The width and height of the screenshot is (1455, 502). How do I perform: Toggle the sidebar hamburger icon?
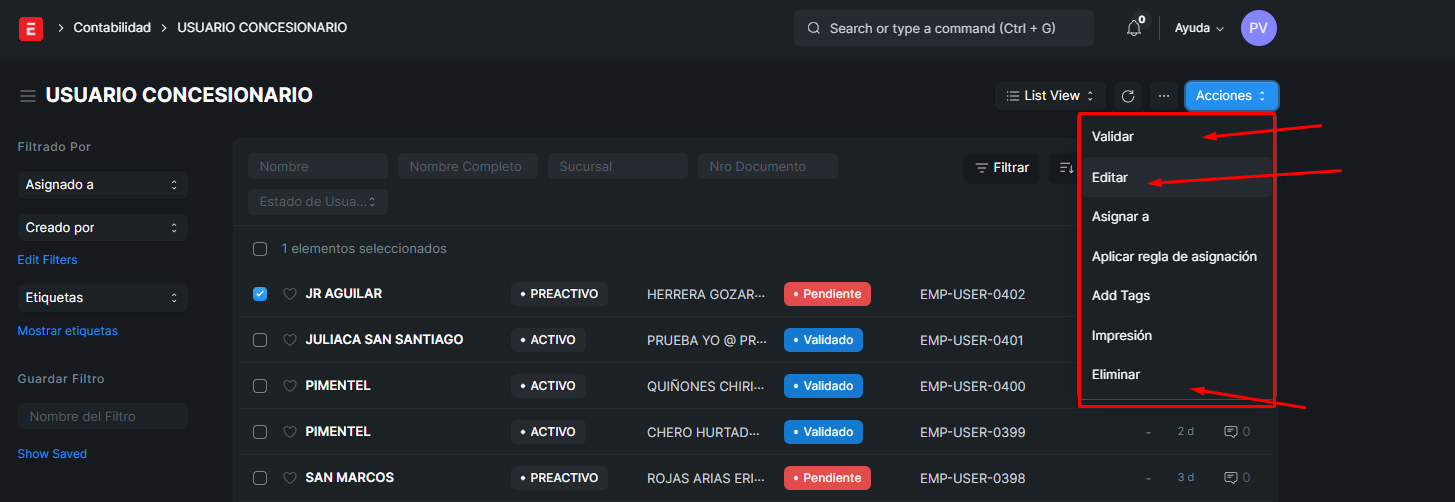28,96
